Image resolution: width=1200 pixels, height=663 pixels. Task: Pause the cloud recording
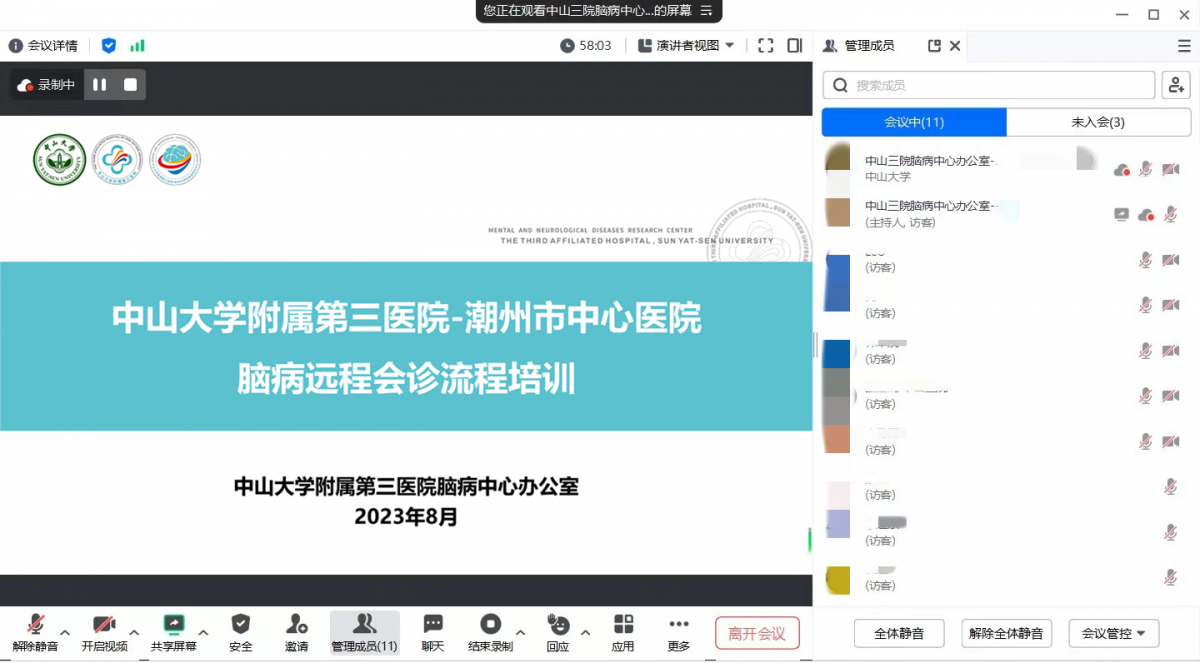(100, 85)
